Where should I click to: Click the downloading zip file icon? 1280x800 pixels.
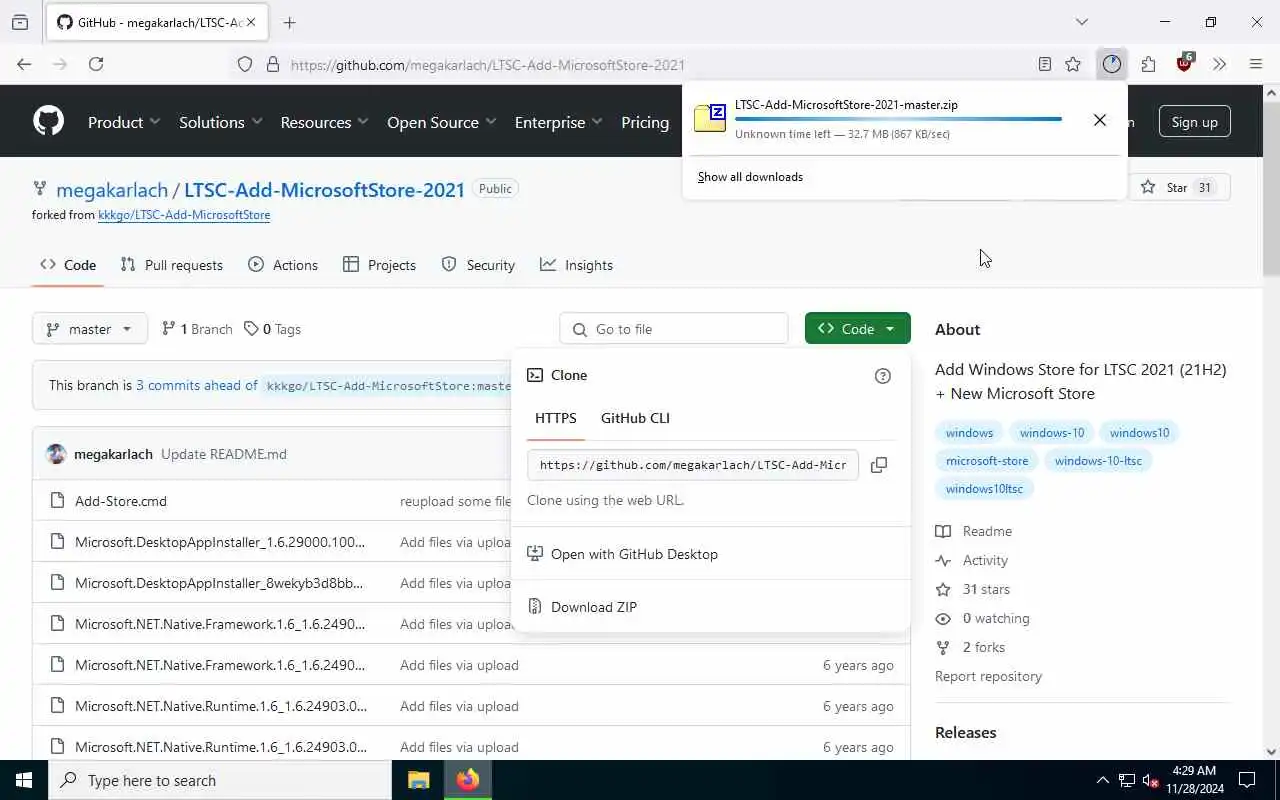click(710, 117)
